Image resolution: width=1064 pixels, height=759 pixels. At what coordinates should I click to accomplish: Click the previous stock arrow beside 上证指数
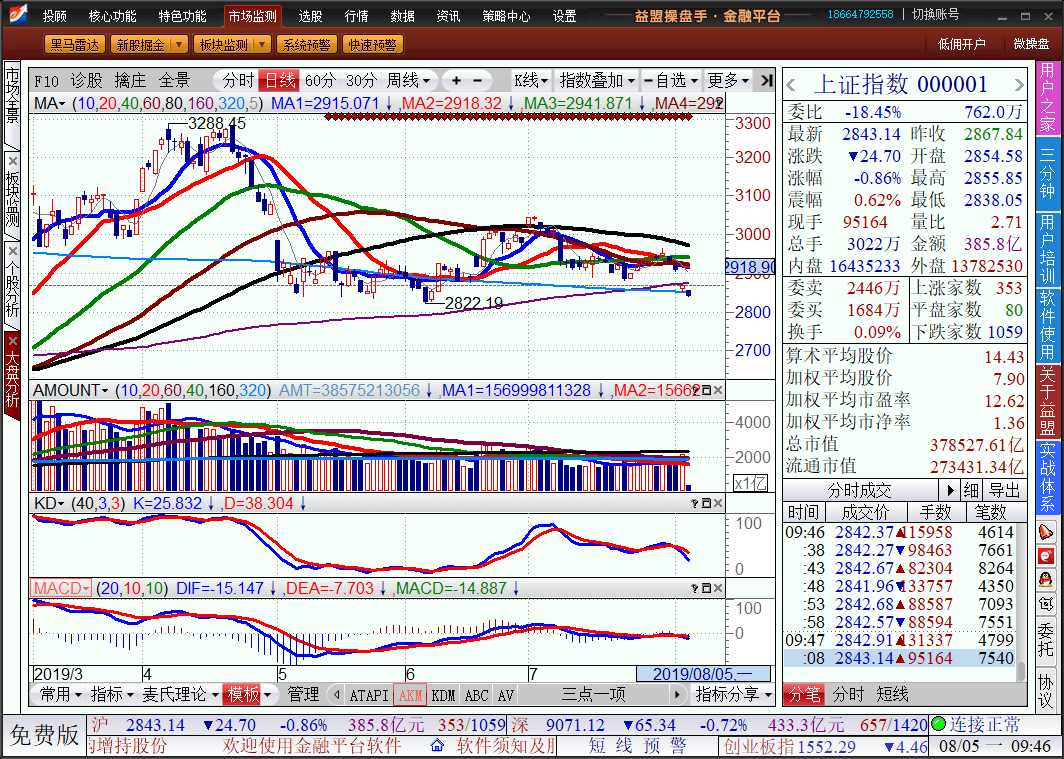coord(791,85)
